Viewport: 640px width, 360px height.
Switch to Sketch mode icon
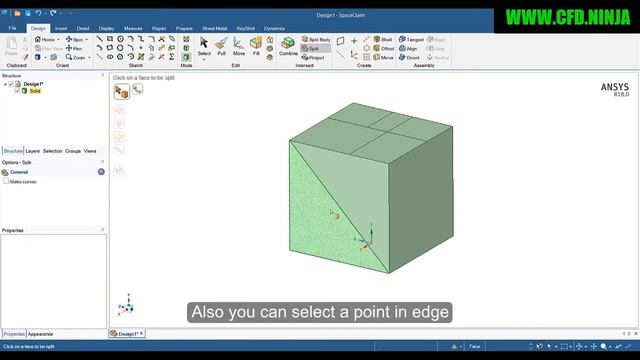(x=186, y=39)
